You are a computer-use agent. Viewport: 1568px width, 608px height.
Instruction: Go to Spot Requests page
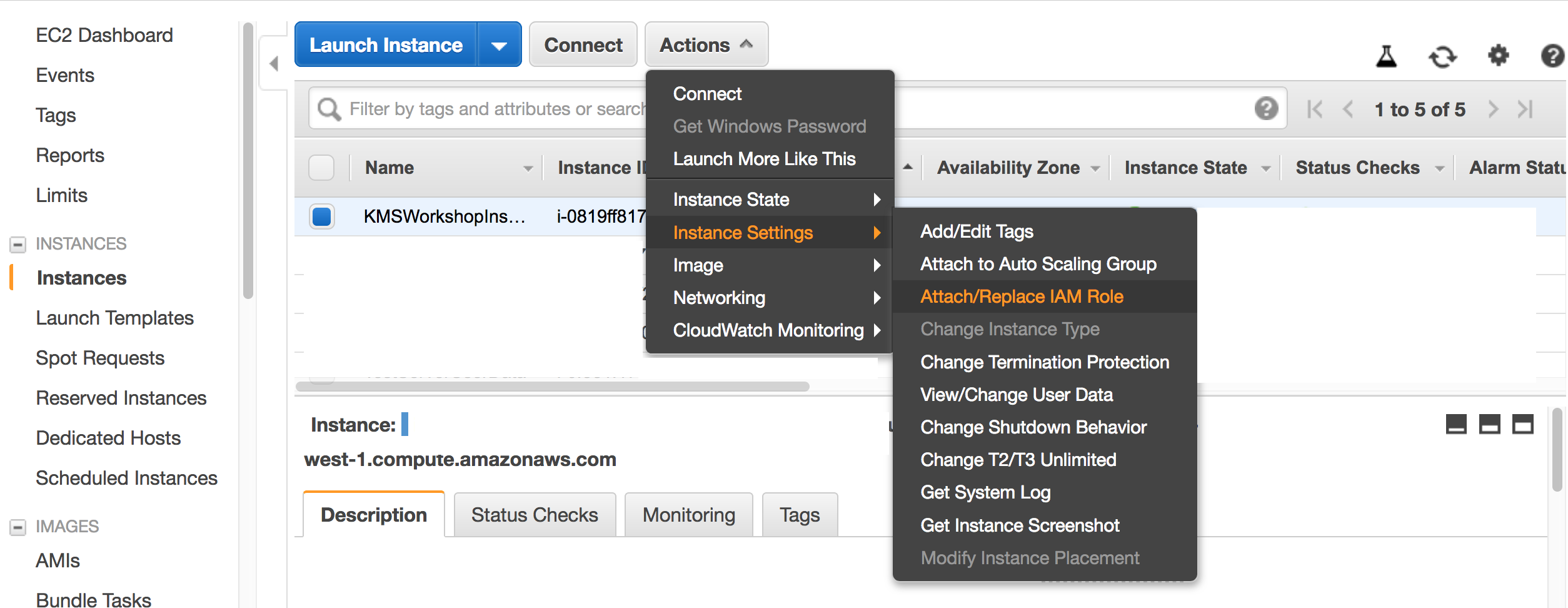pyautogui.click(x=100, y=358)
